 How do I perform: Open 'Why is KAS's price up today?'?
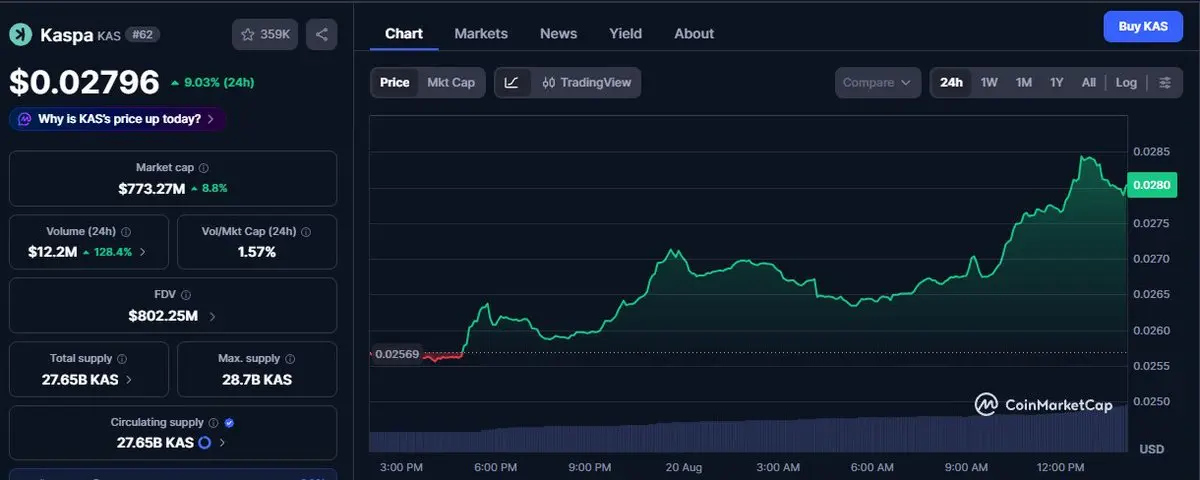pos(118,119)
